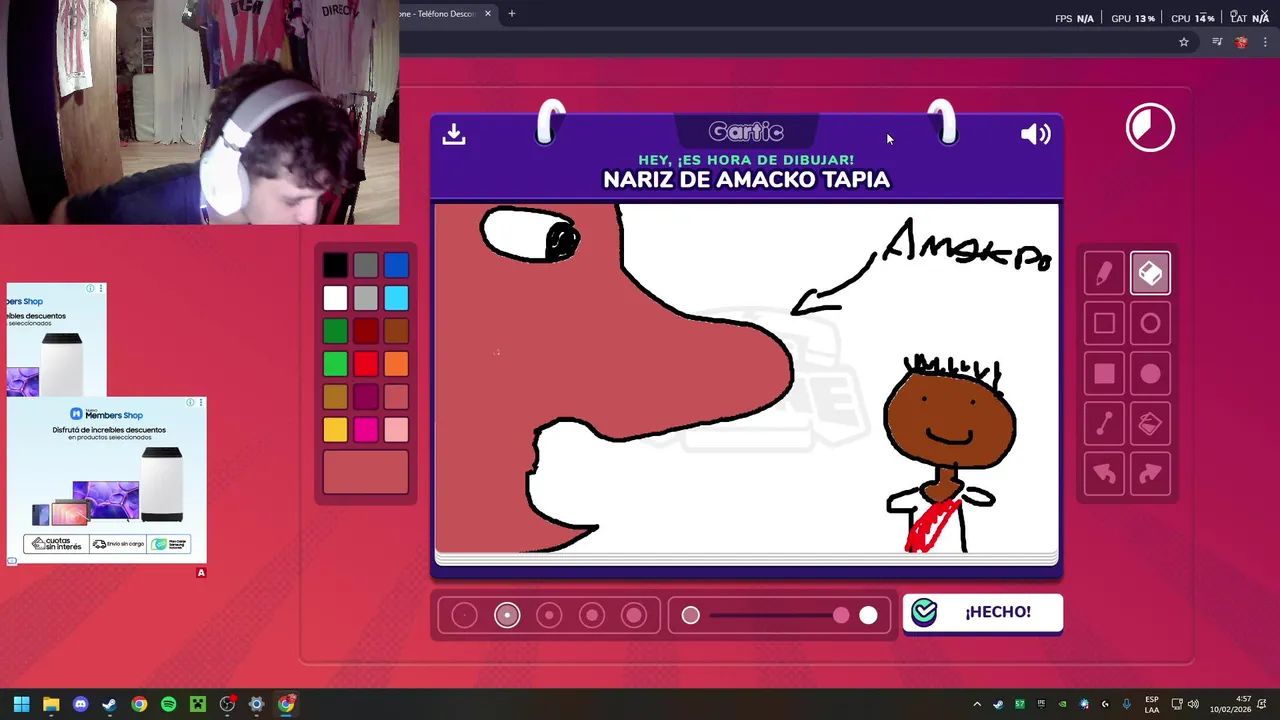Click the Chrome profile avatar icon

pyautogui.click(x=1241, y=42)
